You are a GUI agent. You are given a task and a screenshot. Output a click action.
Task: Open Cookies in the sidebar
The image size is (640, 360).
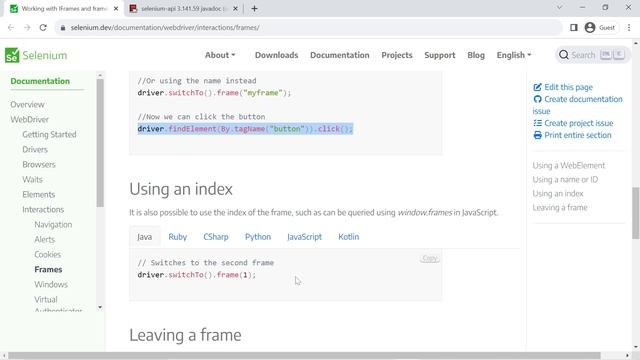(47, 255)
